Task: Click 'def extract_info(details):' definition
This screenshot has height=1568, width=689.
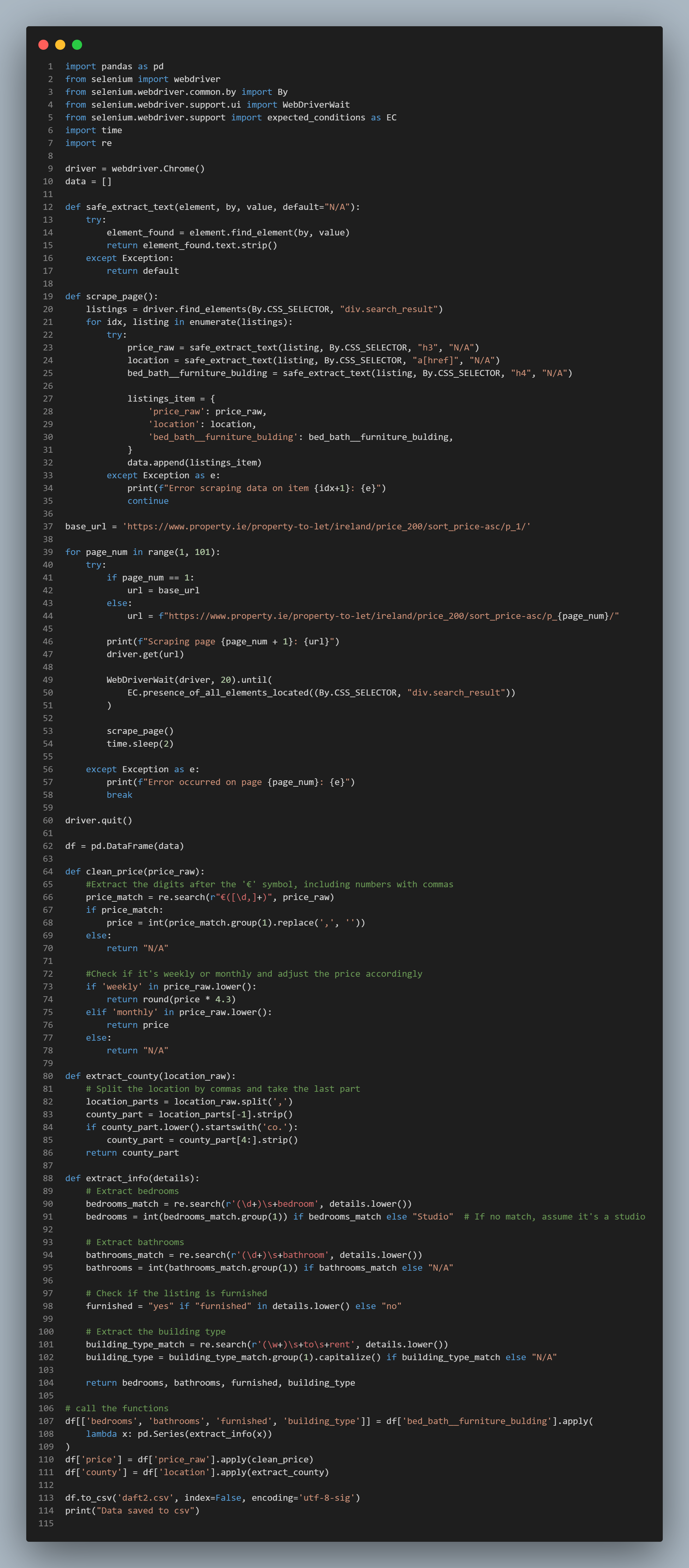Action: coord(132,1179)
